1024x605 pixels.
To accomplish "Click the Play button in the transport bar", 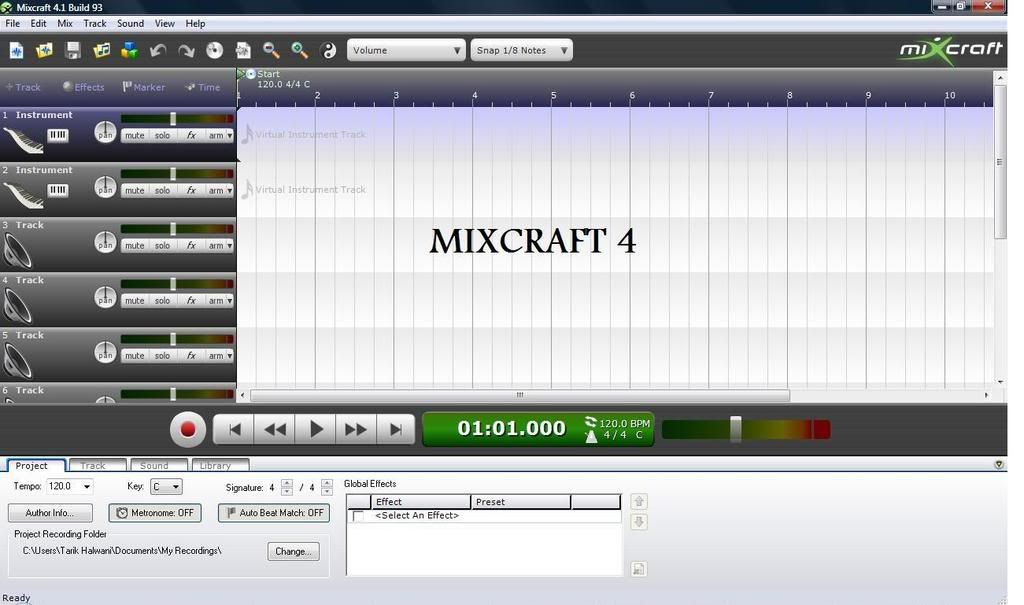I will click(x=315, y=429).
